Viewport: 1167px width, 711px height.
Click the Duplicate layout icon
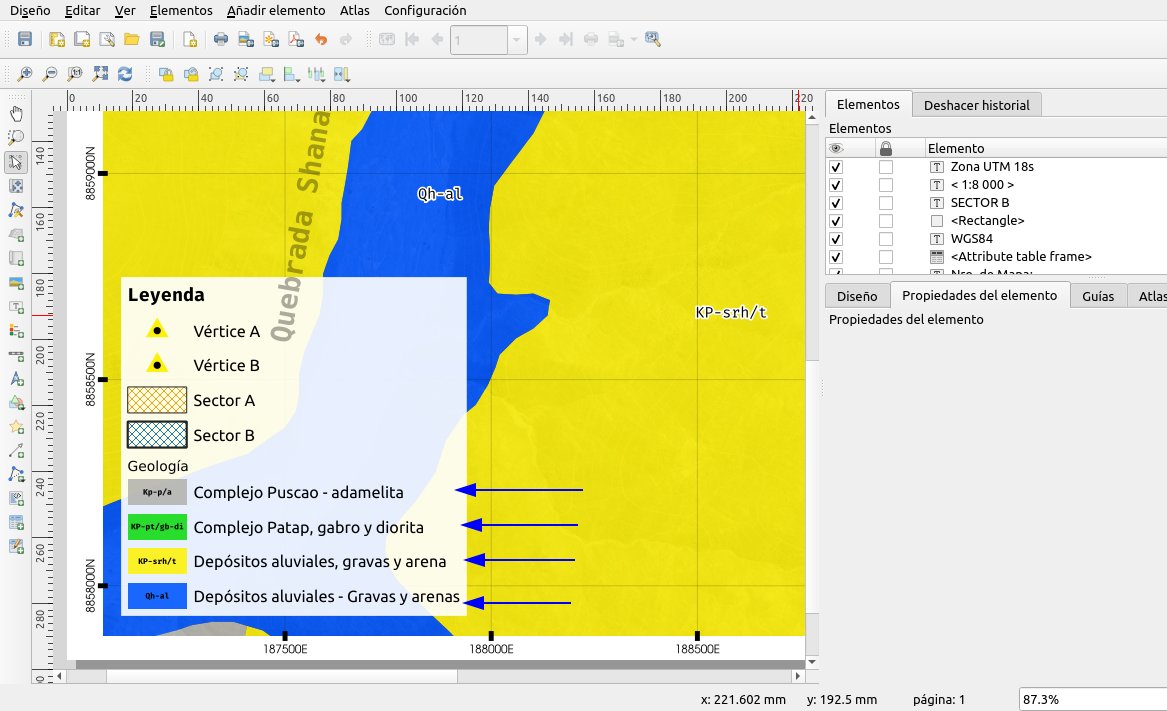pyautogui.click(x=82, y=39)
